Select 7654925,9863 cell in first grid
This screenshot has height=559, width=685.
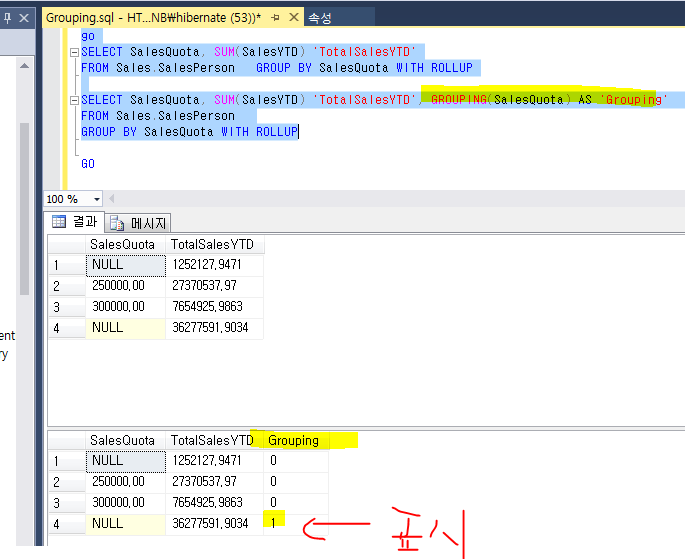point(214,307)
